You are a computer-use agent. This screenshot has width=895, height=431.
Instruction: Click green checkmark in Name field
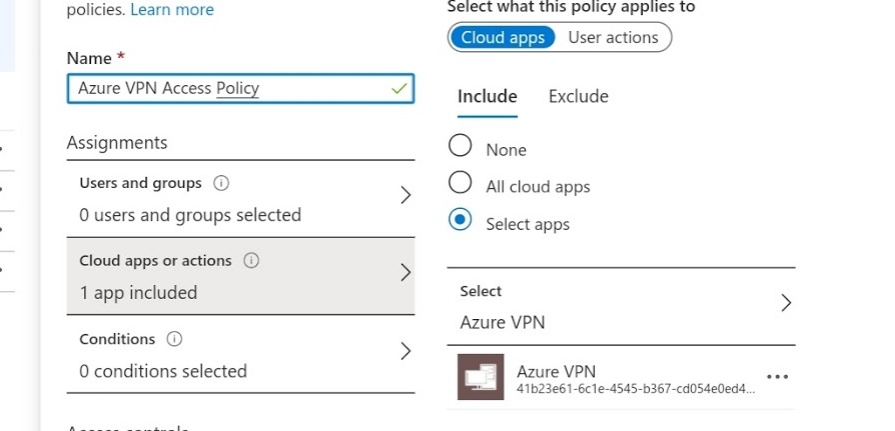click(399, 89)
